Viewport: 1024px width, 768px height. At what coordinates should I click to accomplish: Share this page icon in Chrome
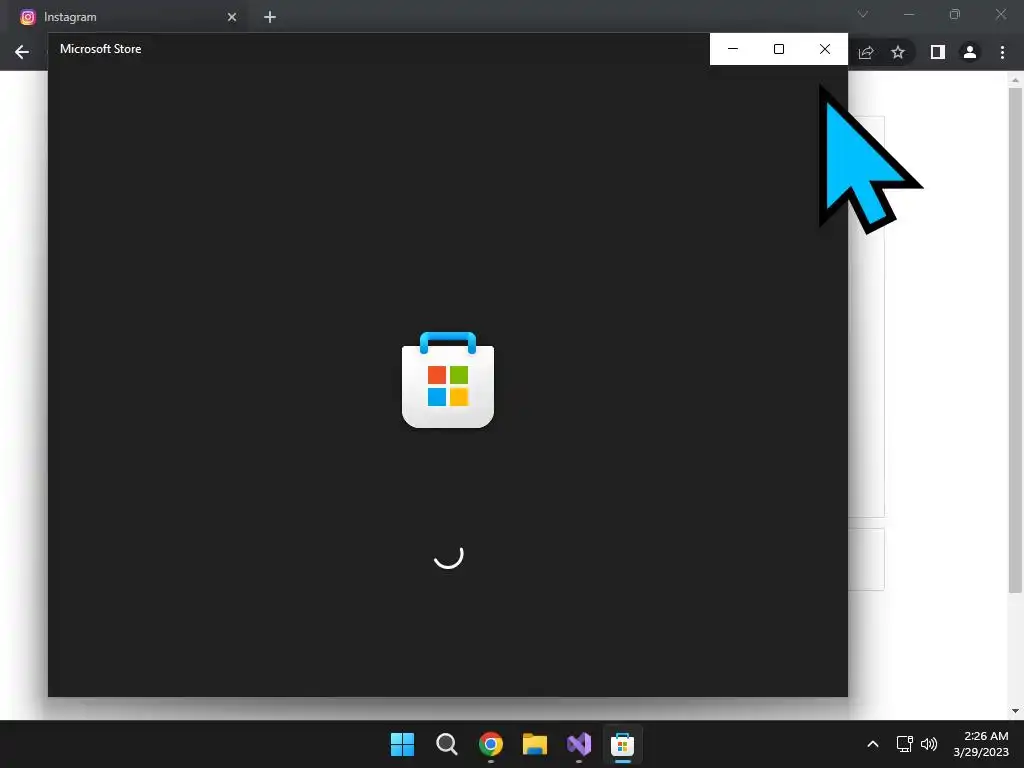[866, 52]
